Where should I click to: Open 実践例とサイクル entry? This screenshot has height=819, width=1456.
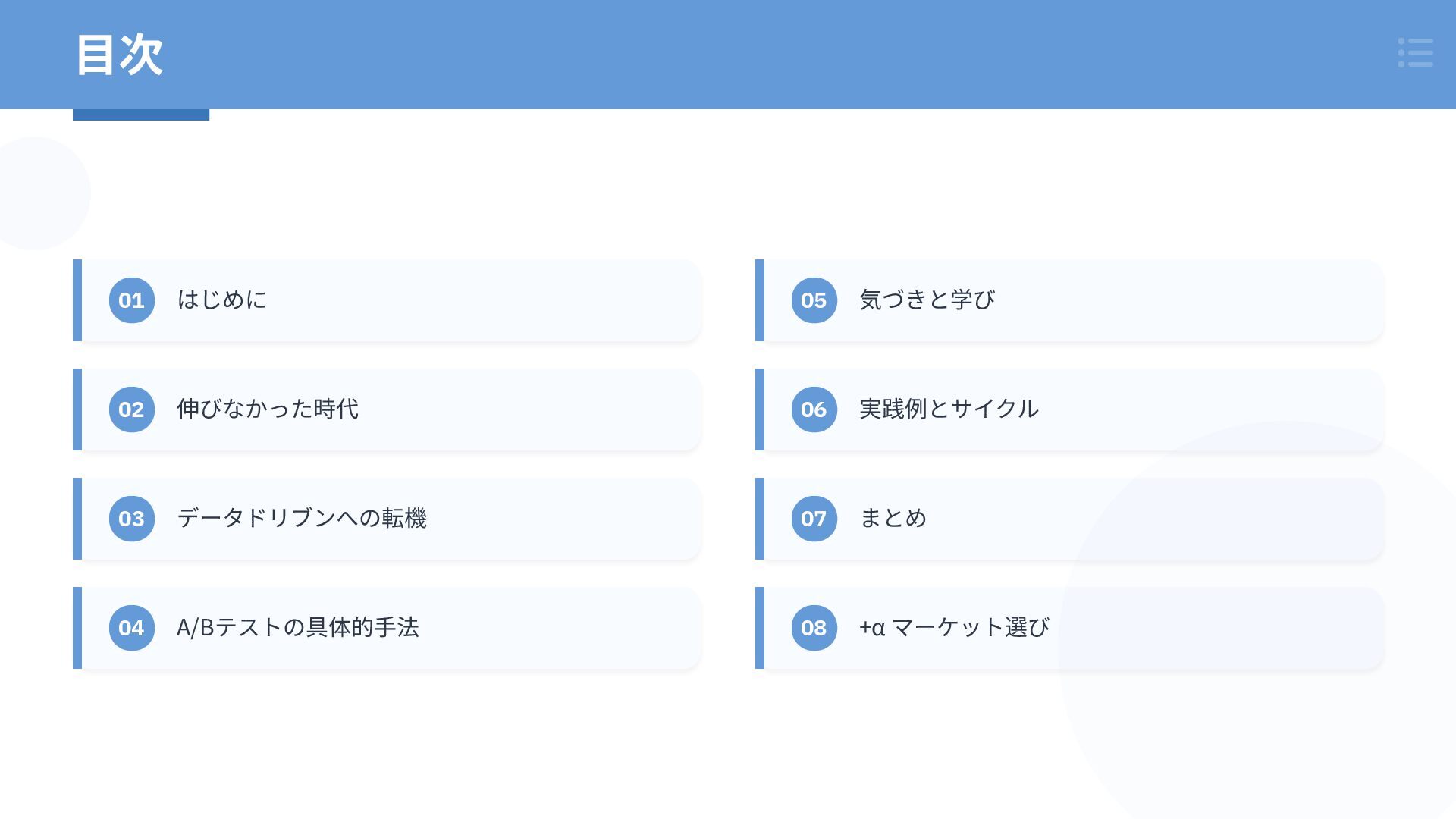(x=1069, y=409)
